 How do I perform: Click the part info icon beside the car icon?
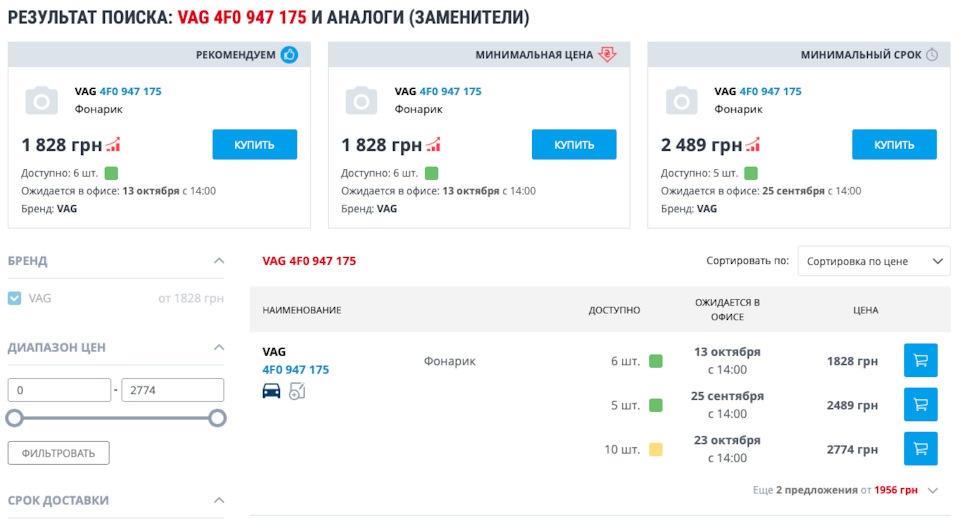click(x=297, y=391)
